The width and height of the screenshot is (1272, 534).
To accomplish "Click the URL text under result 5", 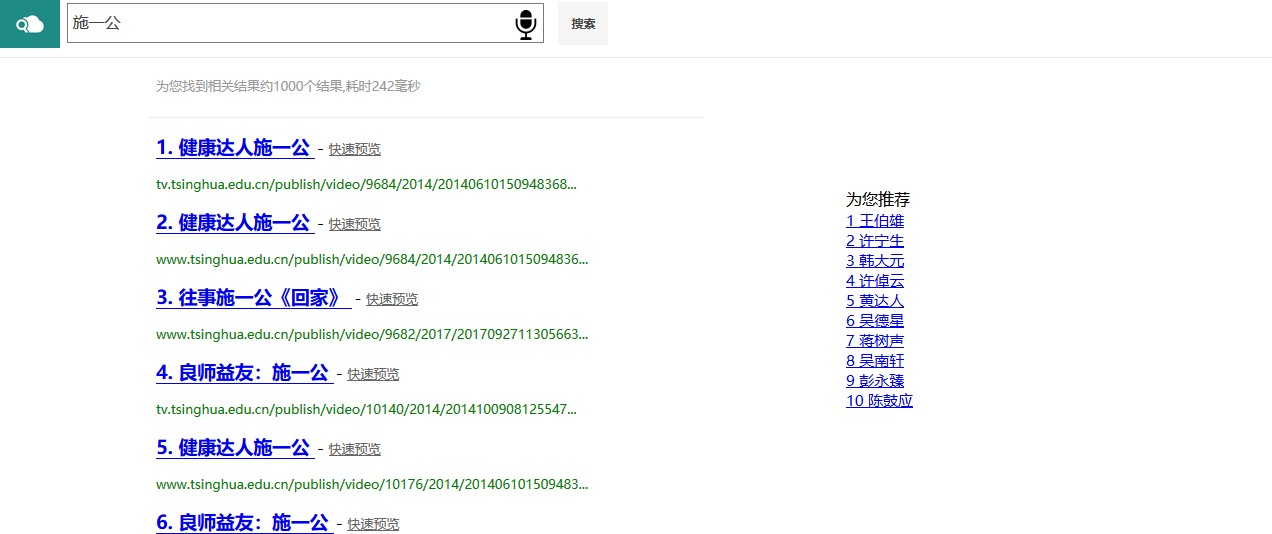I will (x=372, y=484).
